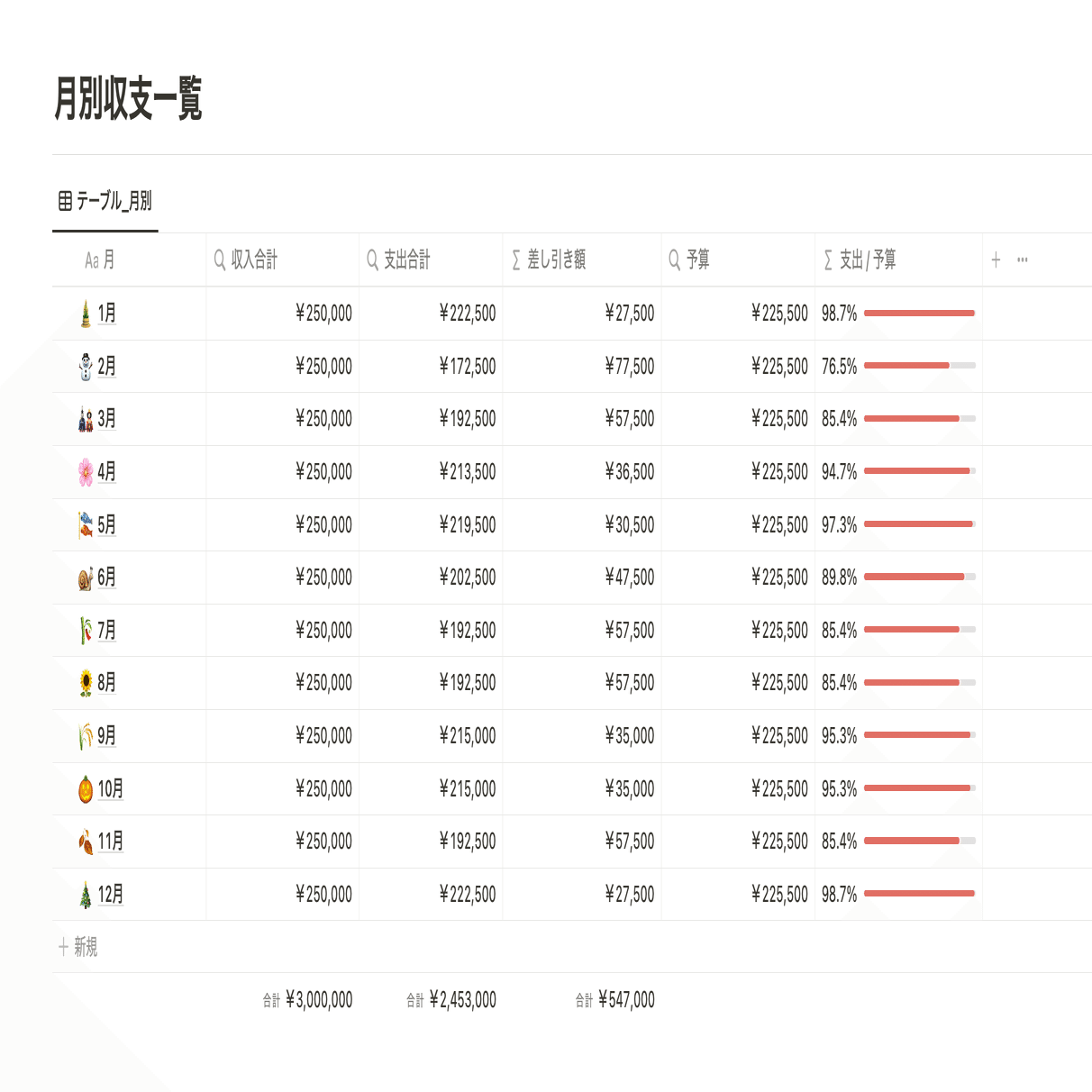This screenshot has width=1092, height=1092.
Task: Open the 4月 page link
Action: point(106,472)
